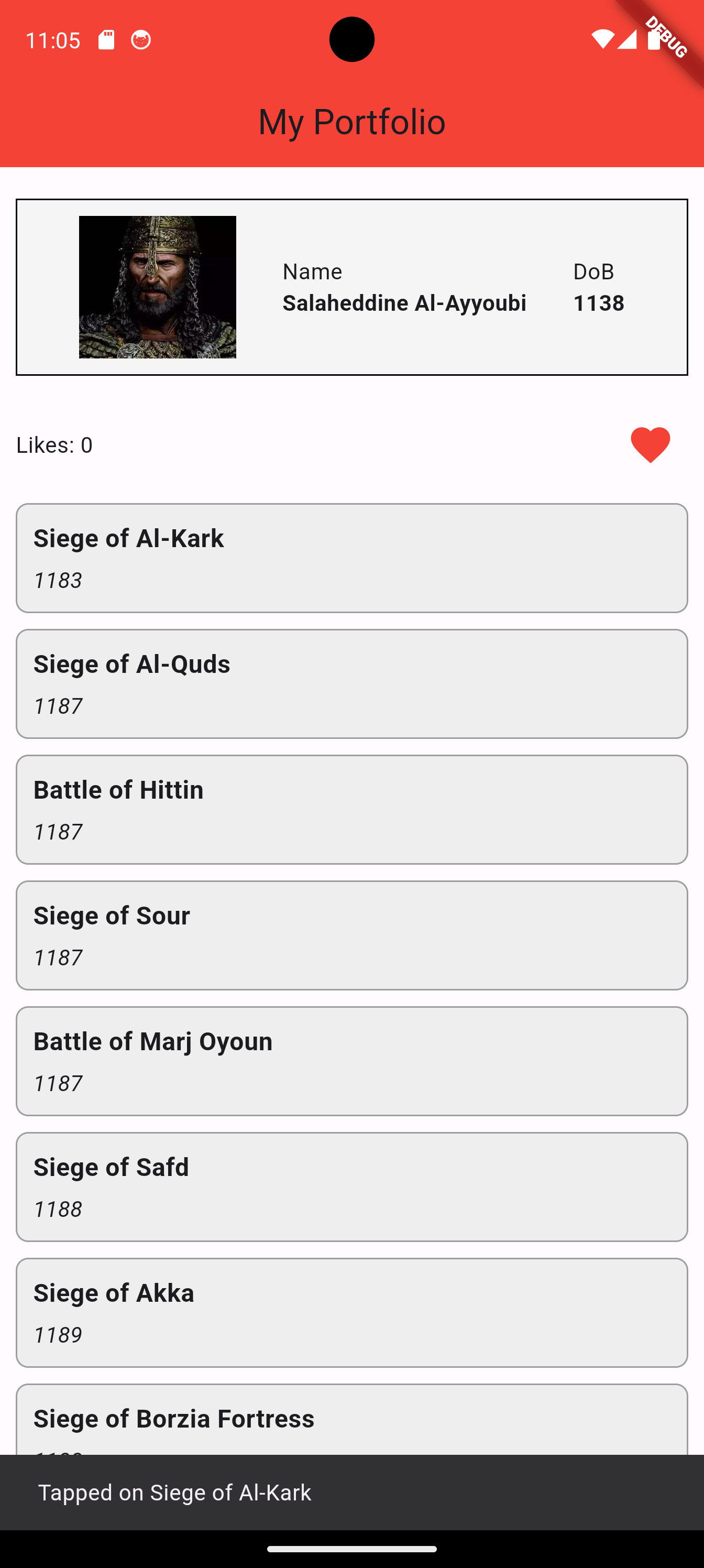704x1568 pixels.
Task: Tap the My Portfolio title
Action: [x=351, y=121]
